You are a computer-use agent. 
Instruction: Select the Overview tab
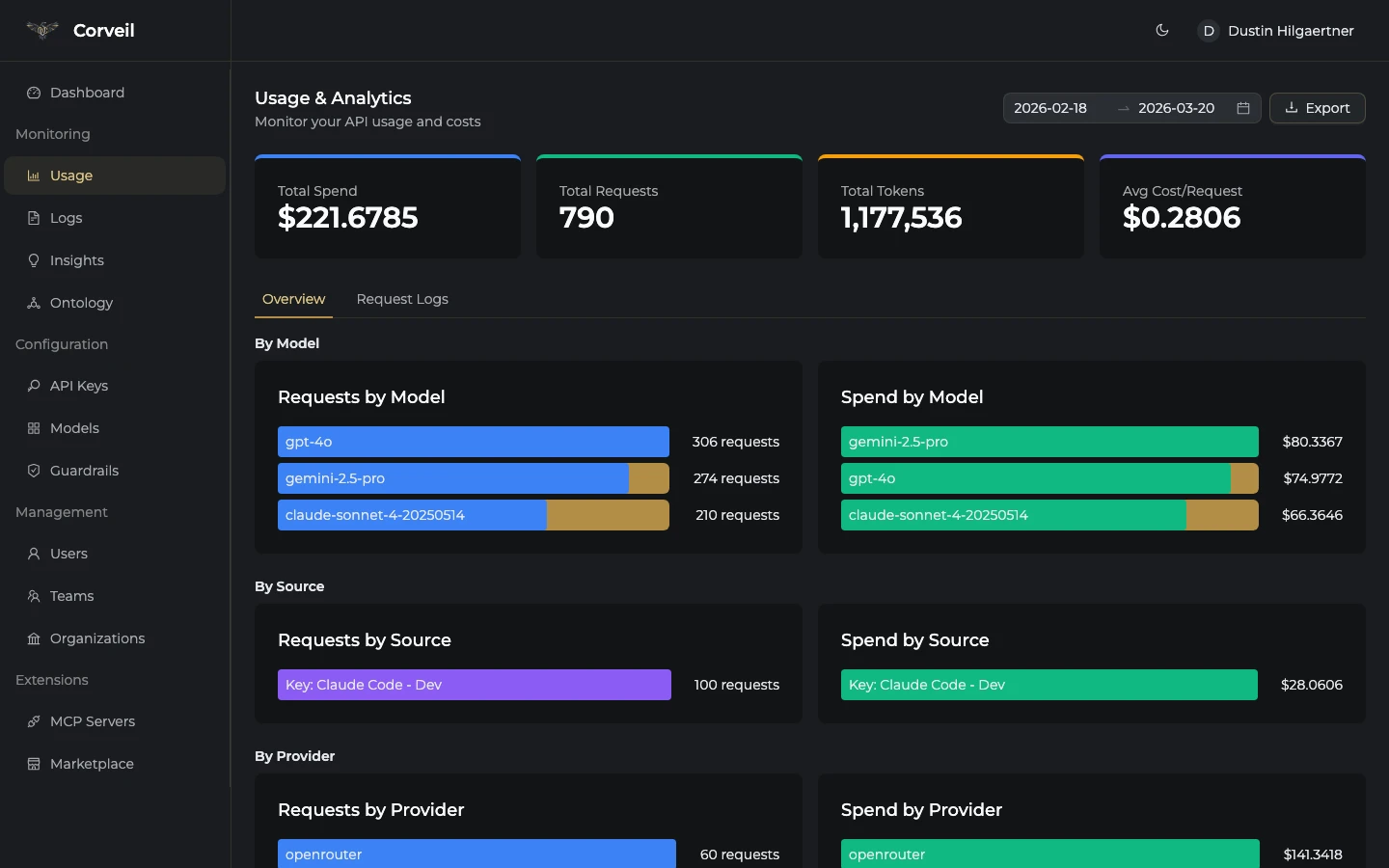(293, 300)
